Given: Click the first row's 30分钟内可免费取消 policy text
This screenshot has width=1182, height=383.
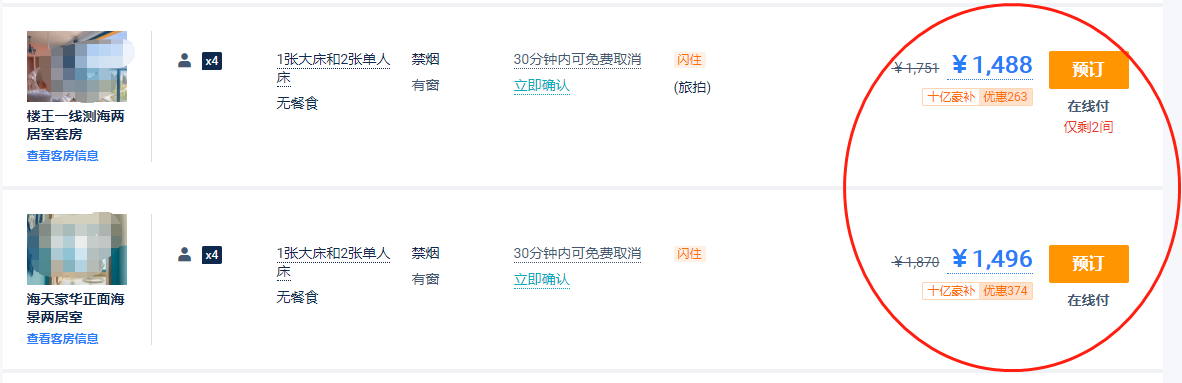Looking at the screenshot, I should (577, 60).
